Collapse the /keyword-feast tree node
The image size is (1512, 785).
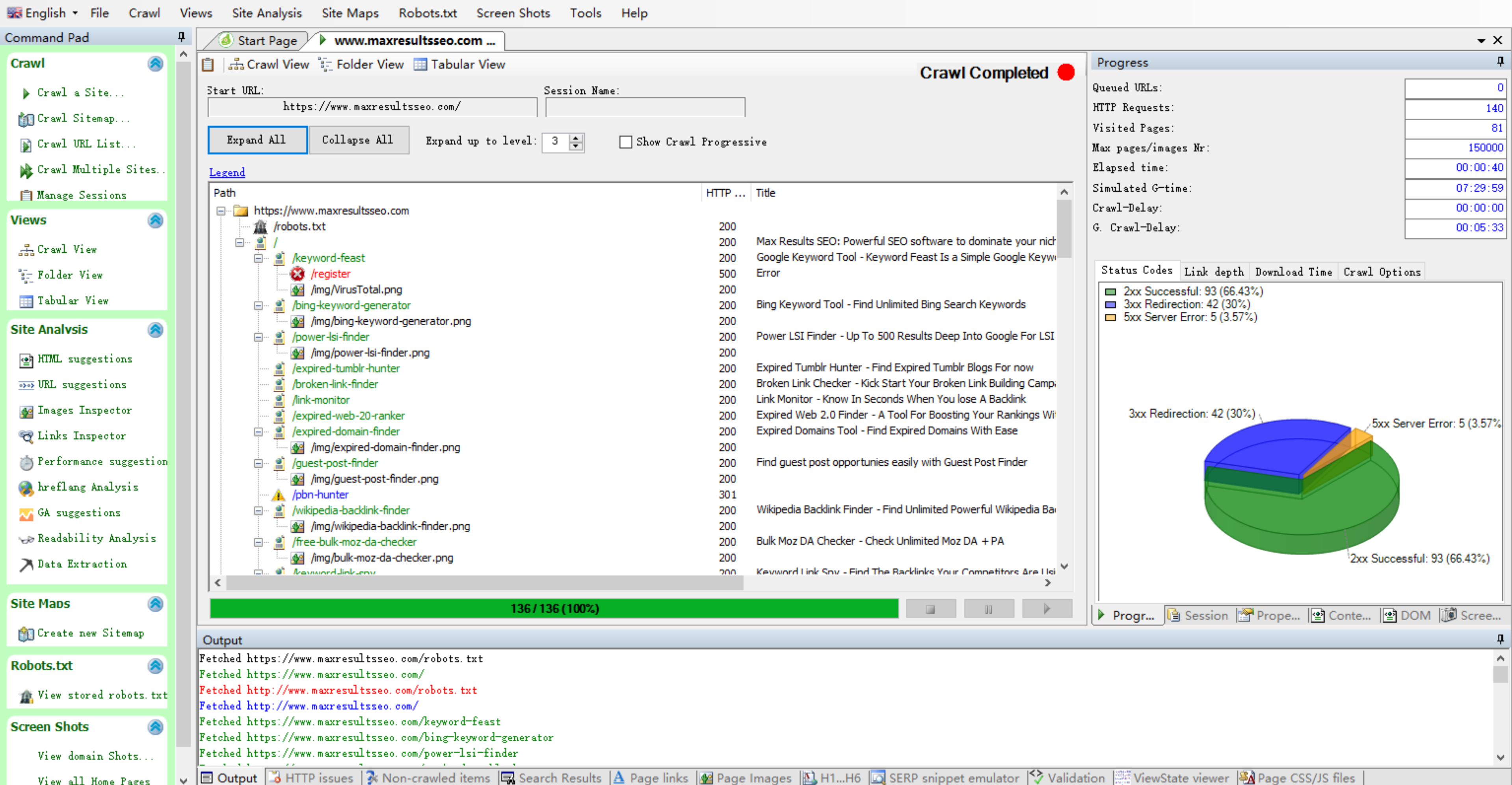pyautogui.click(x=258, y=258)
